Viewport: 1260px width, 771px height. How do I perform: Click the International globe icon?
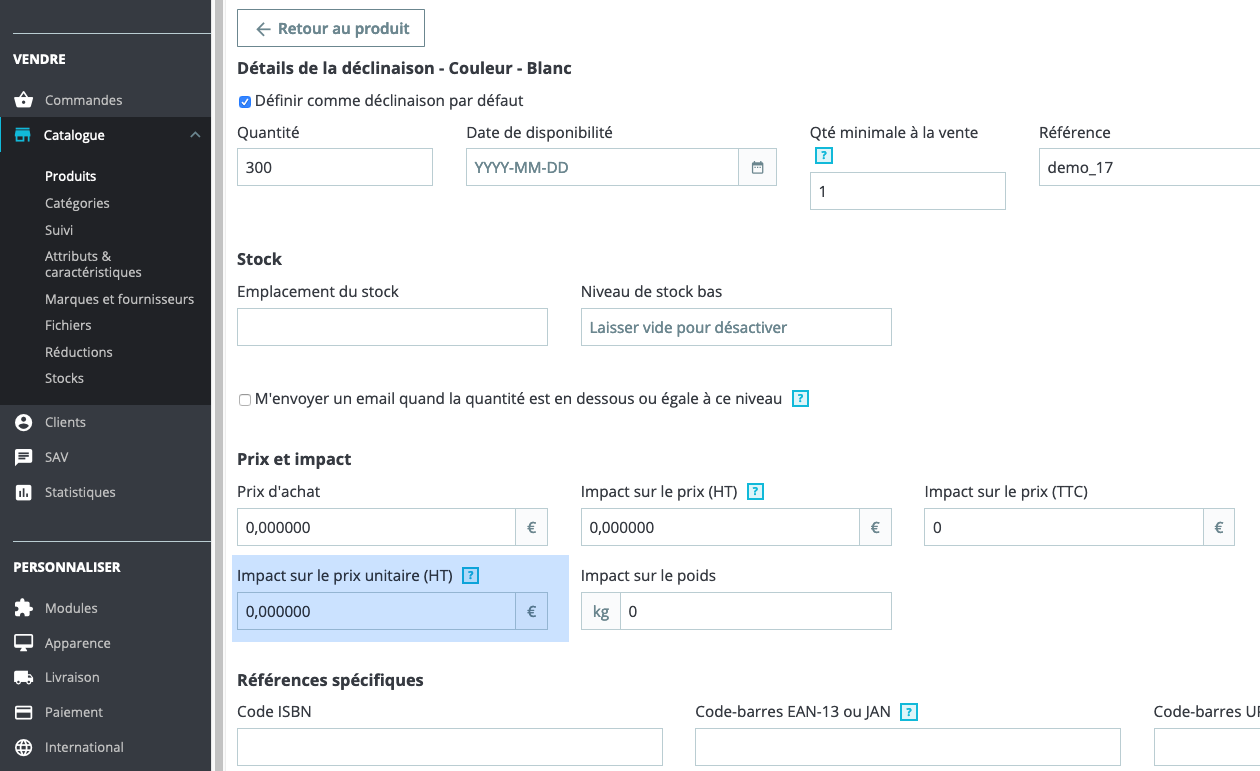[x=24, y=747]
